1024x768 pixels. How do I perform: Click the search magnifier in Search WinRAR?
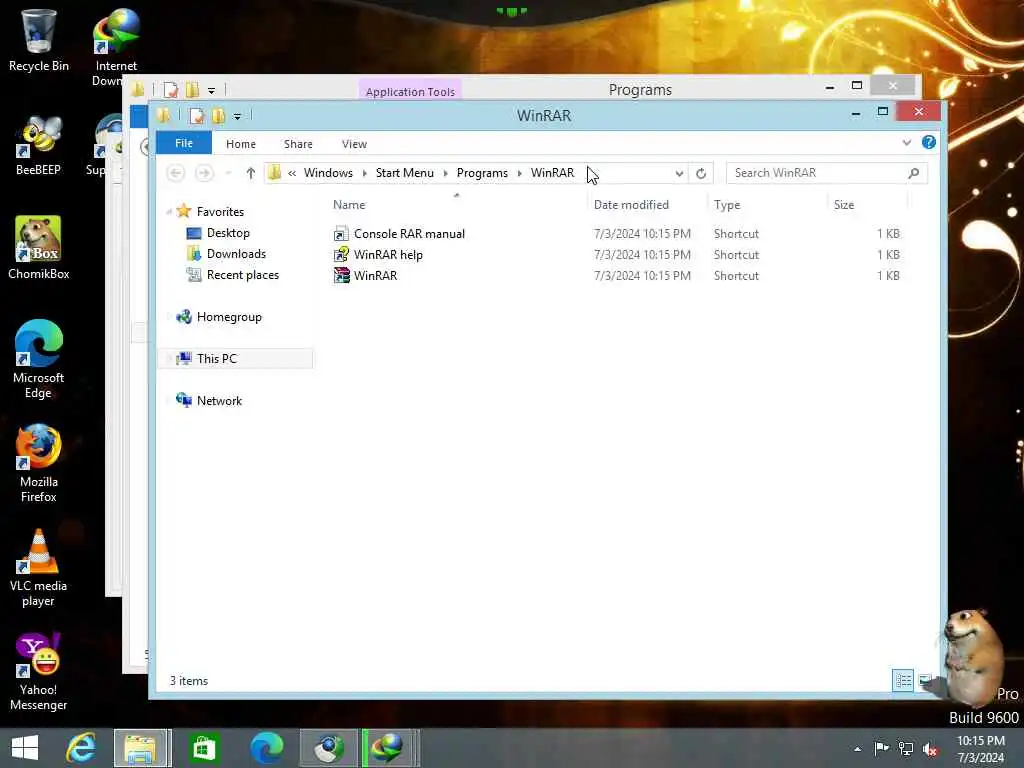pos(914,173)
